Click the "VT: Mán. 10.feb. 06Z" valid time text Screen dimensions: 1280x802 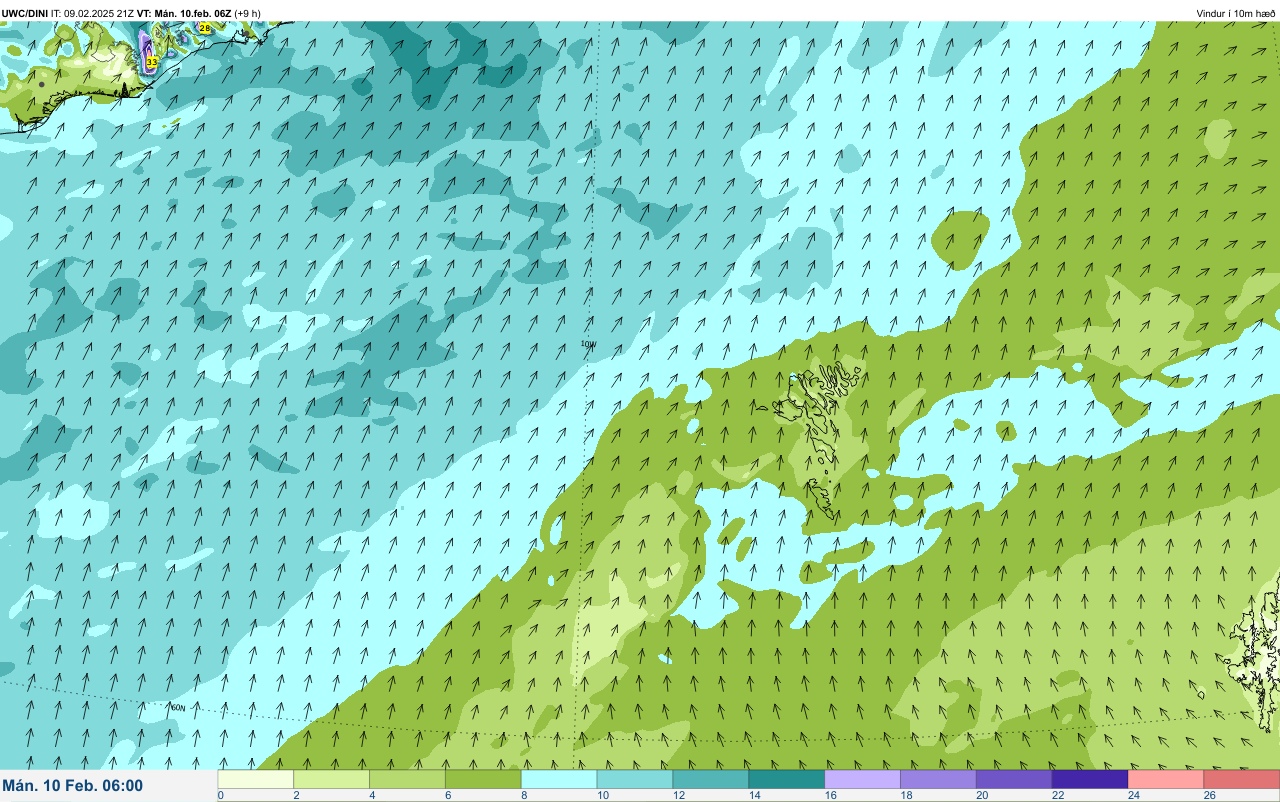pos(183,13)
